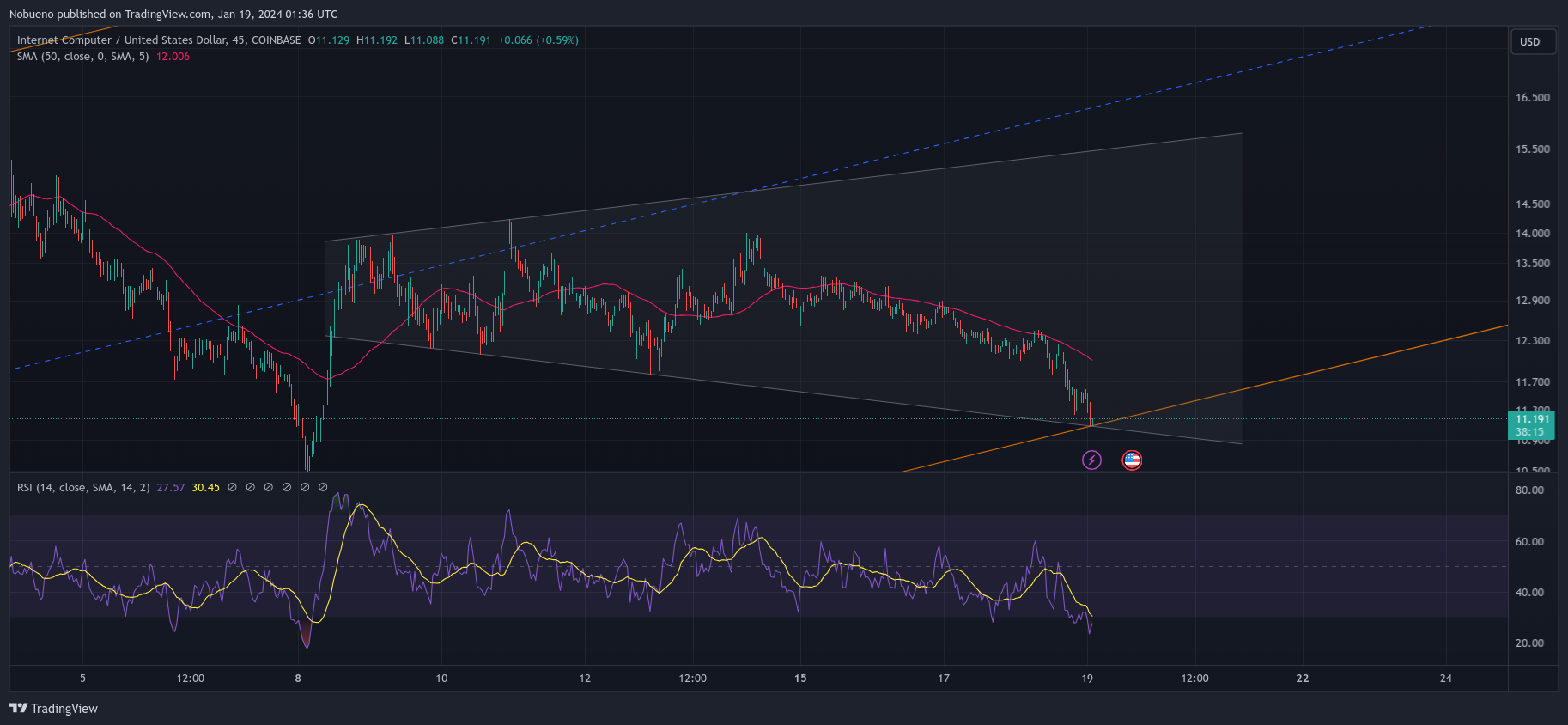Click the 40.00 RSI axis label
The image size is (1568, 725).
pos(1529,593)
